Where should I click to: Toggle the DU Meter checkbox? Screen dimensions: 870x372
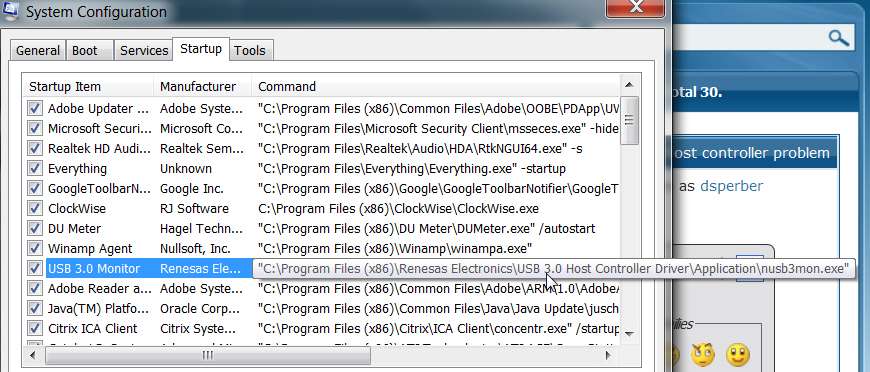tap(34, 228)
